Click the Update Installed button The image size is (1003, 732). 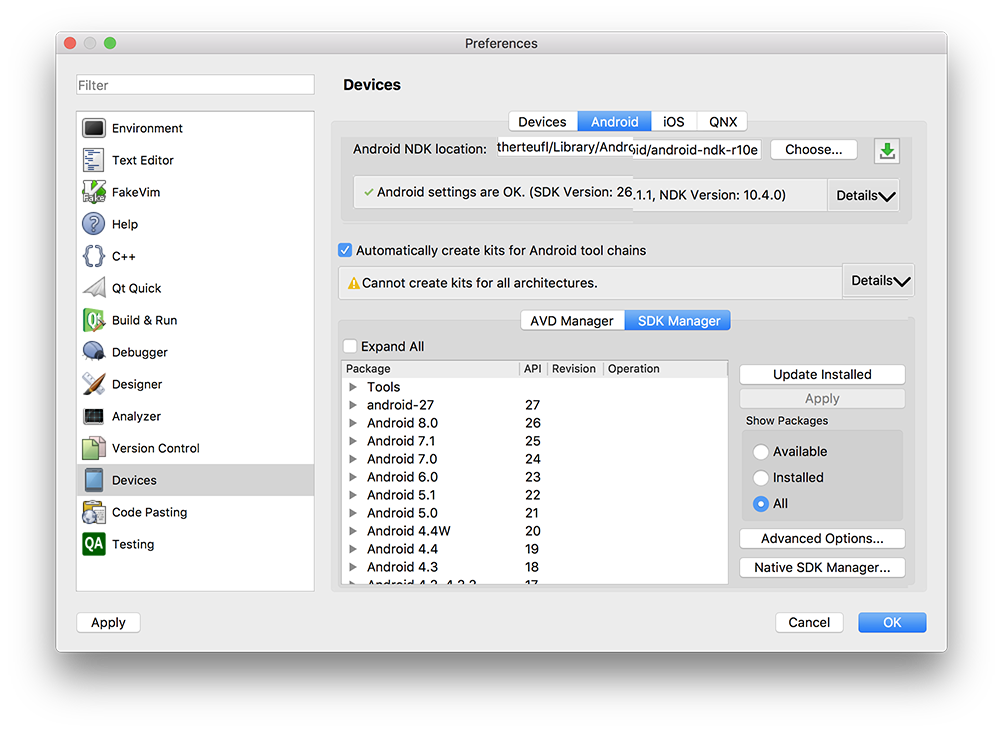[821, 374]
